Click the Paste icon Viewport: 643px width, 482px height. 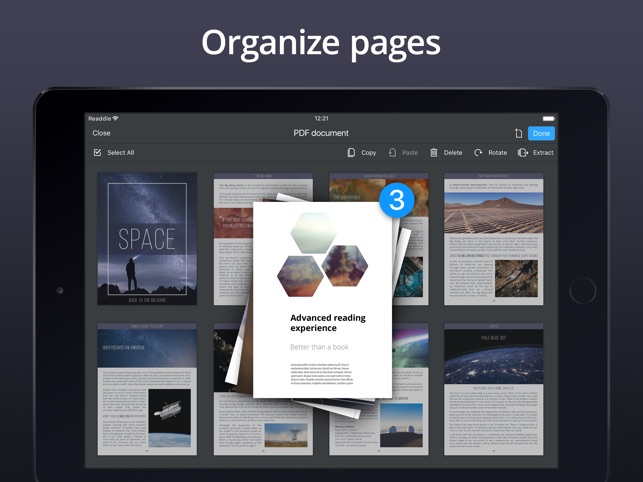392,153
